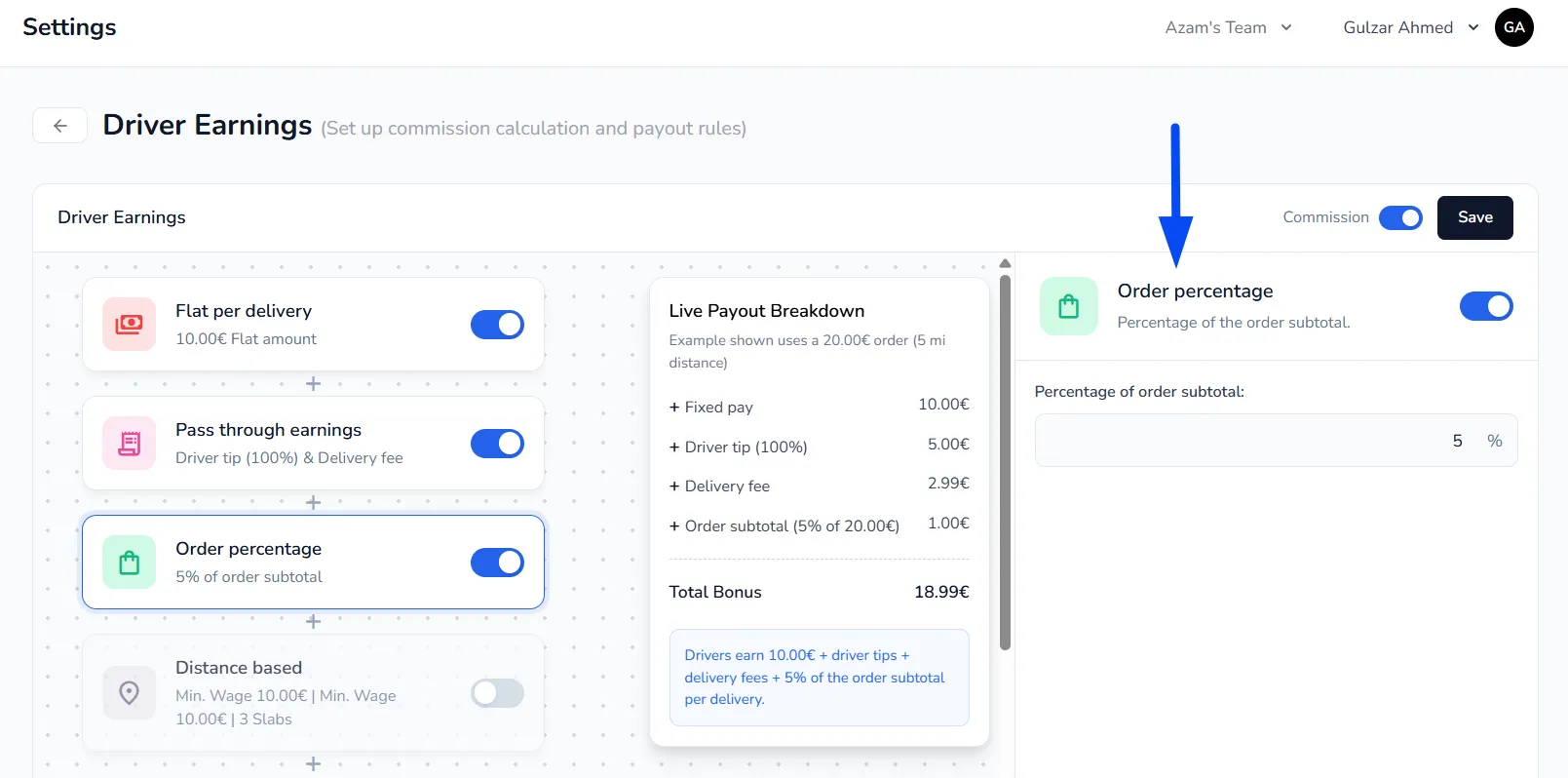Click the Save button
Viewport: 1568px width, 778px height.
[1475, 217]
